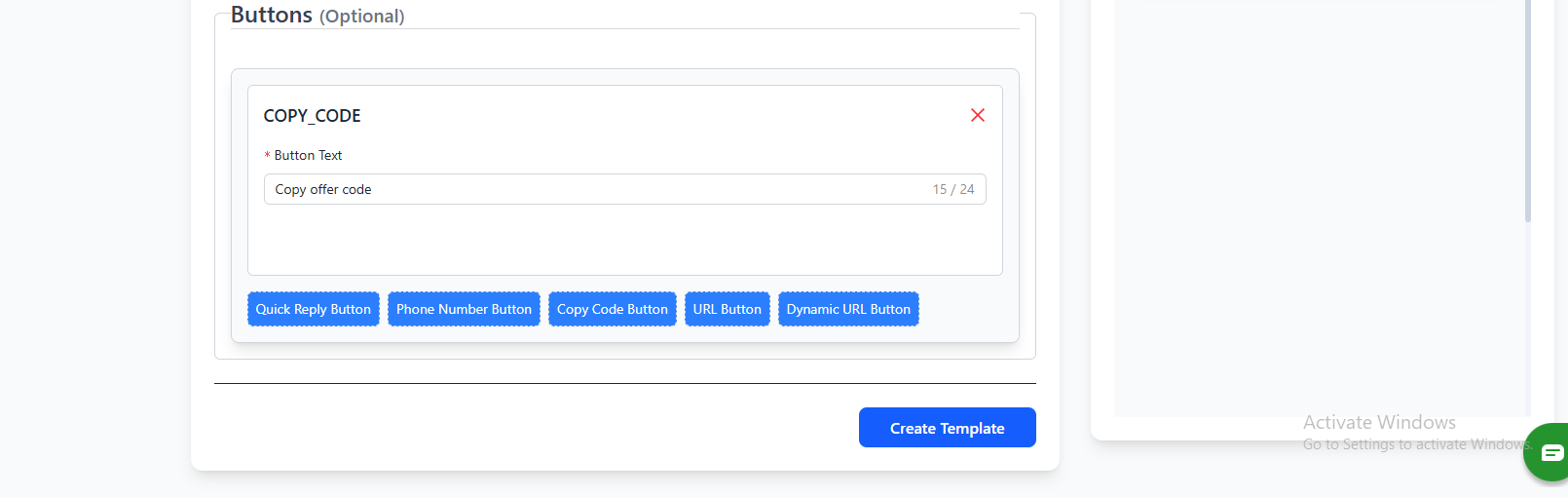Click the 15 / 24 character counter
This screenshot has height=498, width=1568.
point(952,189)
